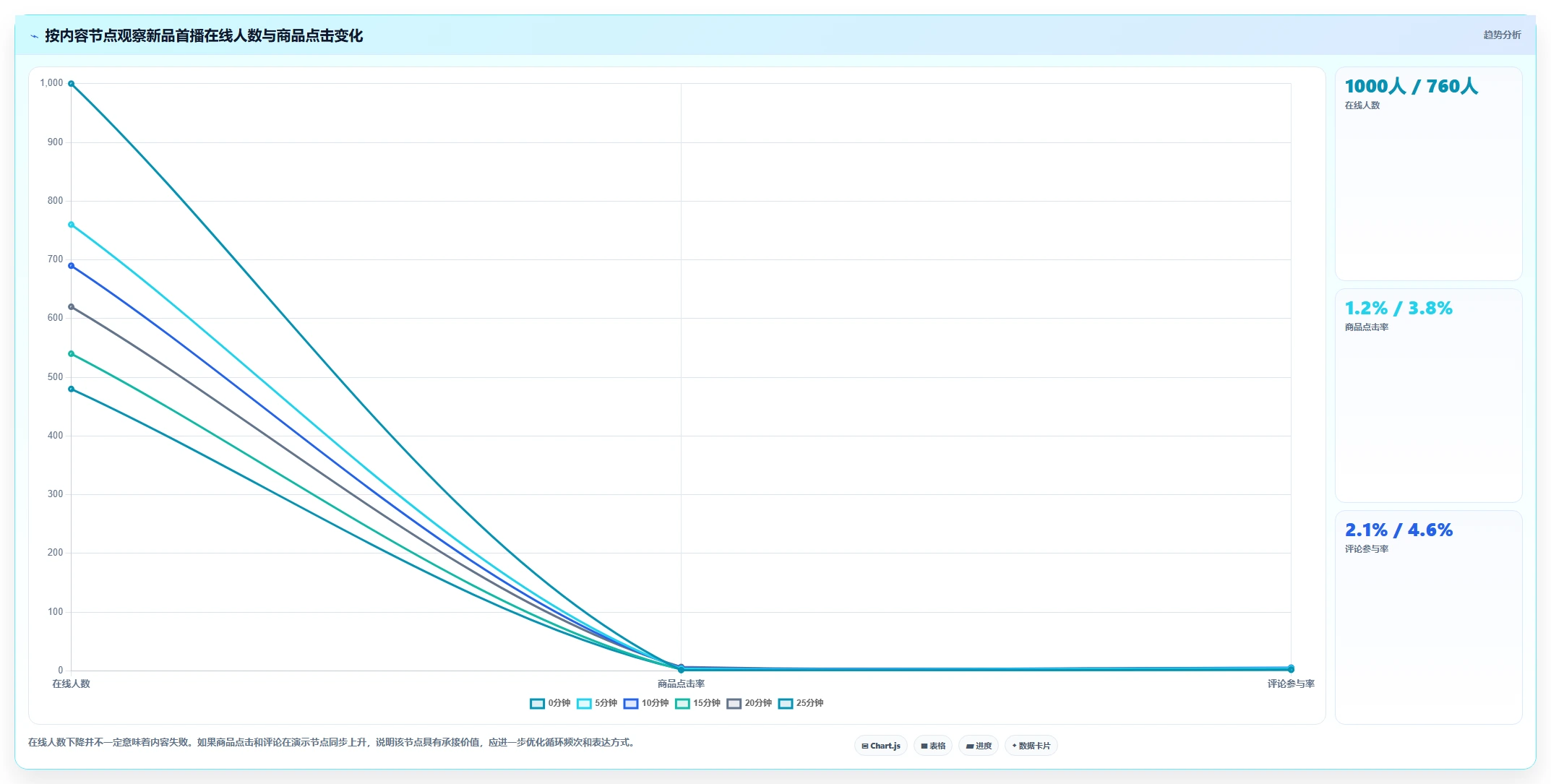
Task: Toggle the 5分钟 legend series
Action: 597,703
